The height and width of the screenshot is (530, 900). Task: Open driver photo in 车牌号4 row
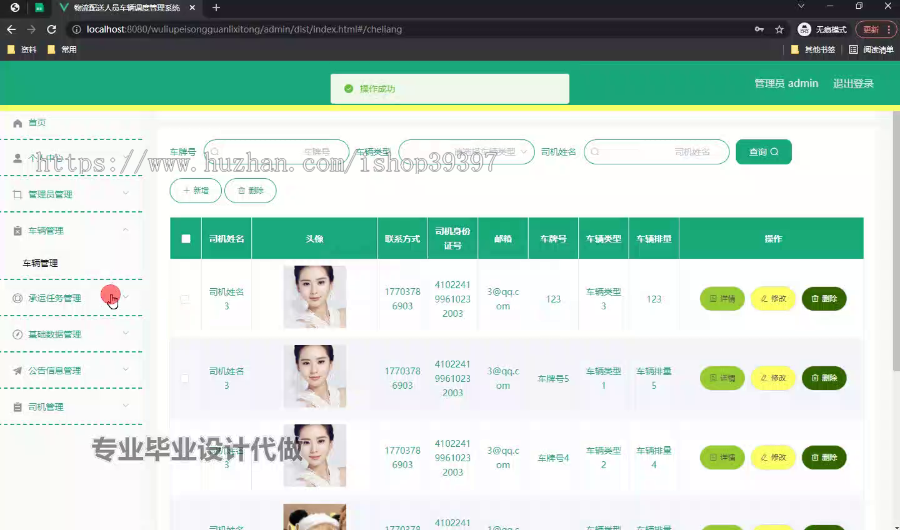[x=315, y=455]
